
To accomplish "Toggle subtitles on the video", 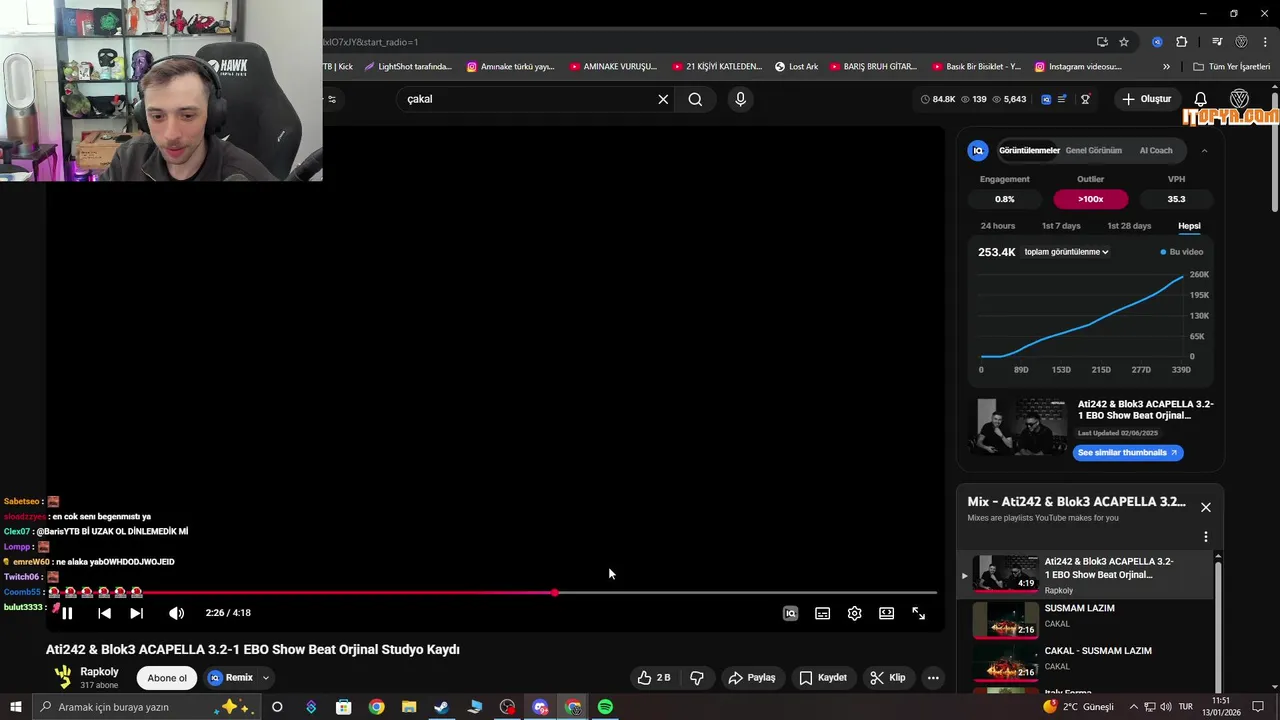I will (822, 613).
